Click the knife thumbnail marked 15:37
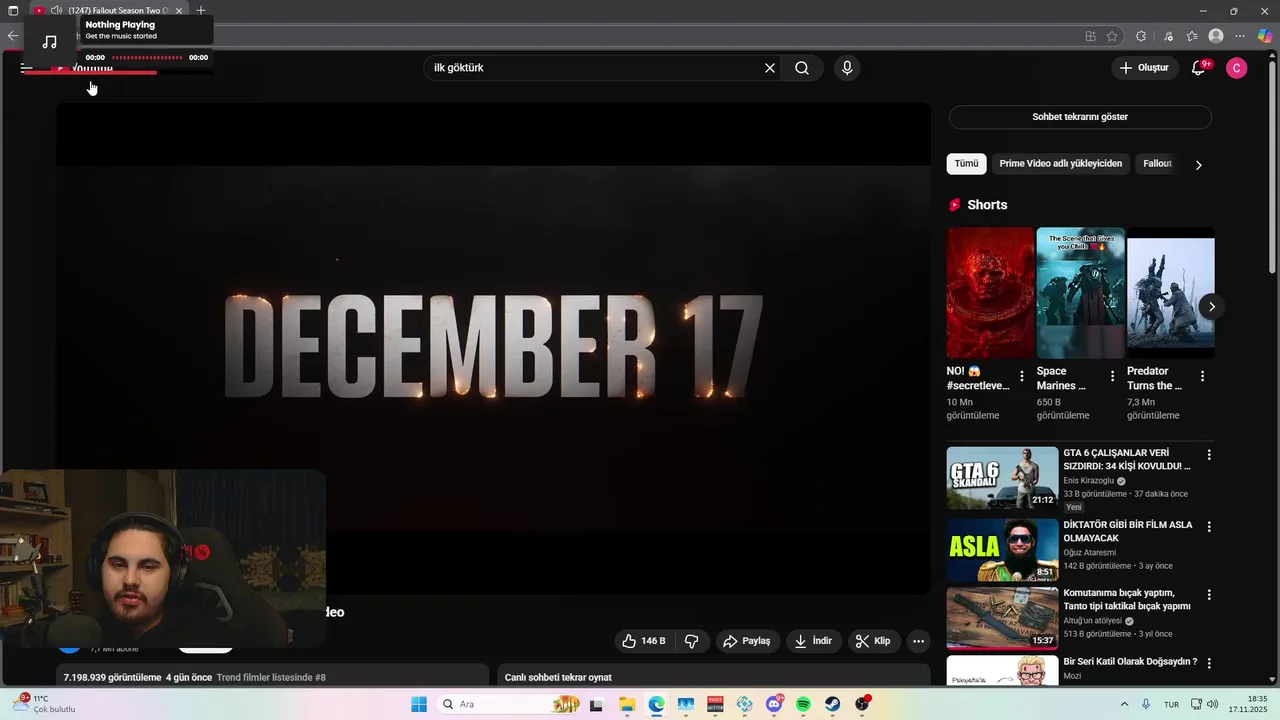Viewport: 1280px width, 720px height. tap(1002, 618)
